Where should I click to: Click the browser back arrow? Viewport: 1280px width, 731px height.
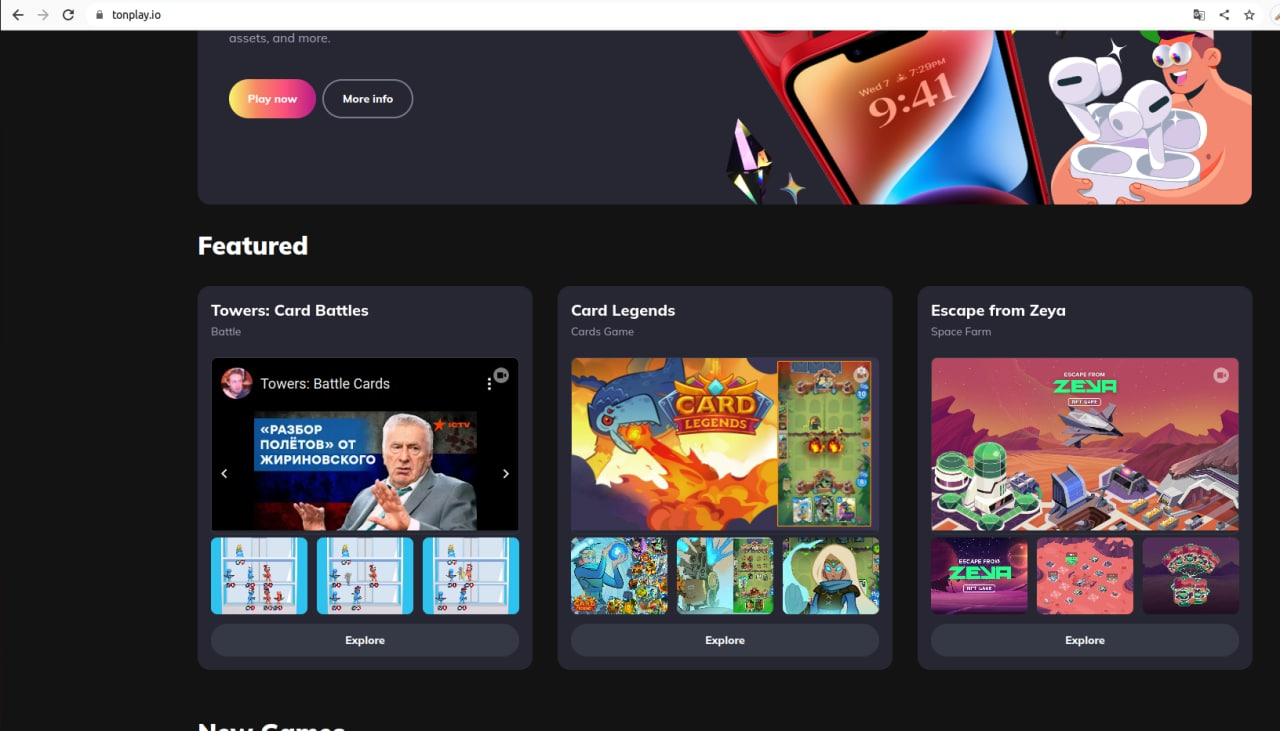click(x=17, y=15)
